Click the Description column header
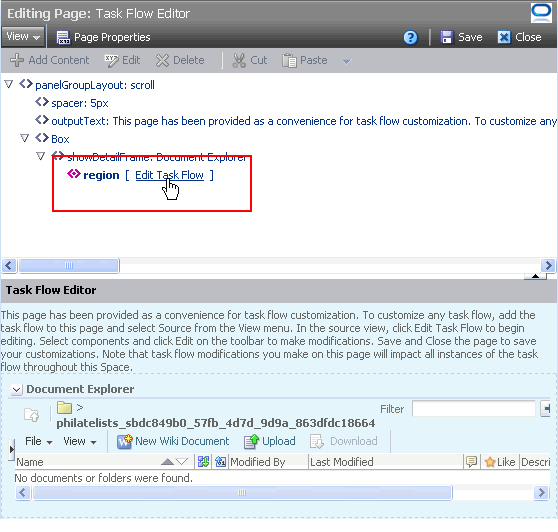The width and height of the screenshot is (558, 532). pos(536,462)
